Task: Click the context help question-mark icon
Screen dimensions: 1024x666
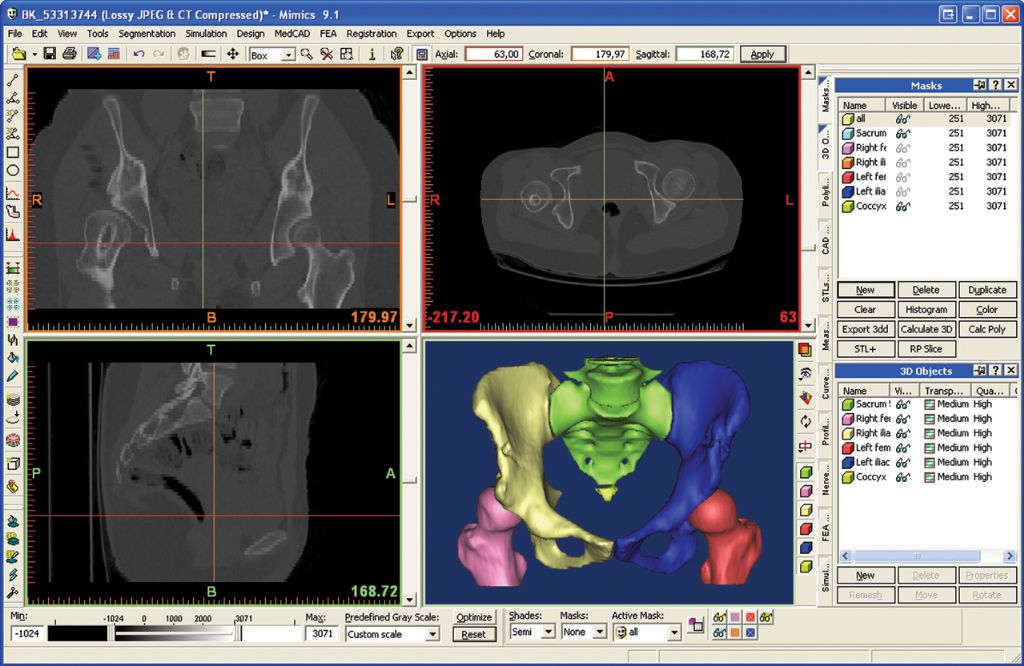Action: (397, 54)
